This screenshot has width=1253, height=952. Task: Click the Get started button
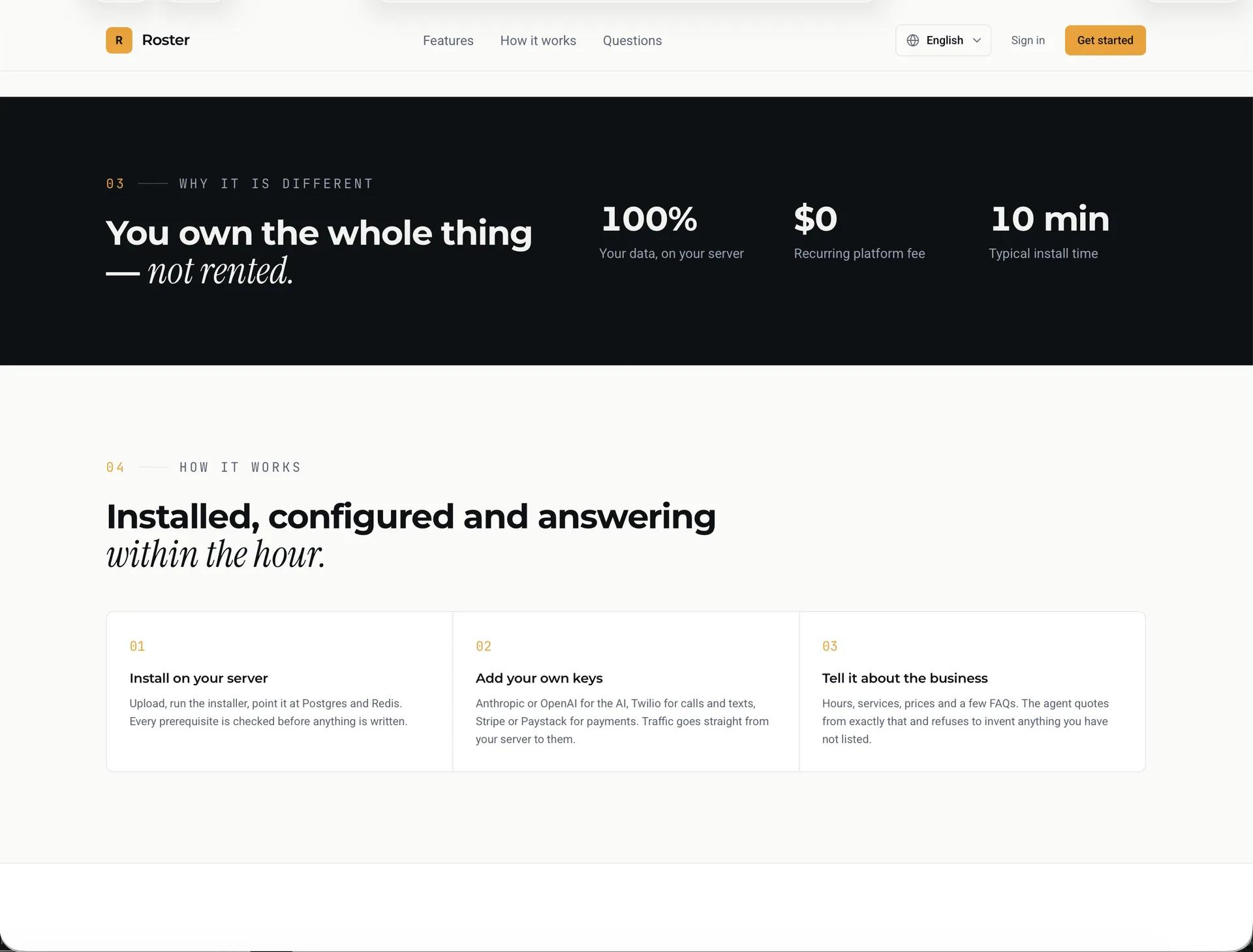click(1105, 40)
